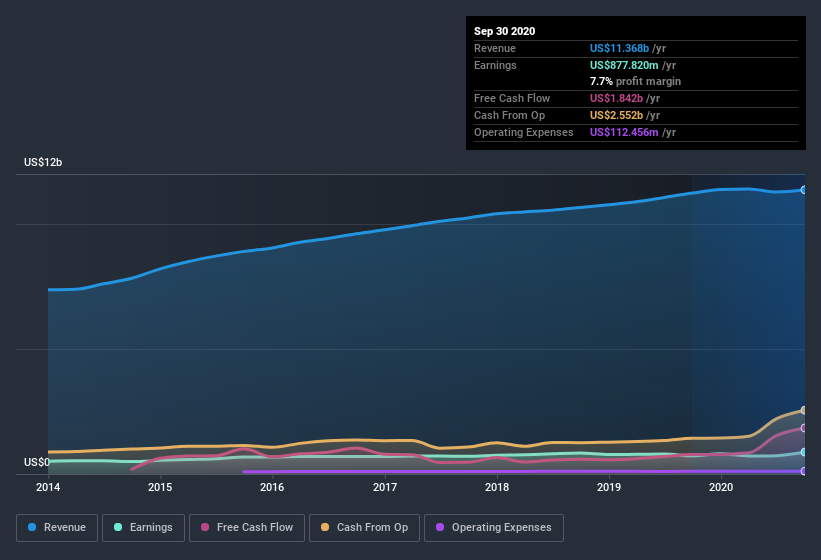Click the 2015 x-axis label
This screenshot has height=560, width=821.
point(160,487)
